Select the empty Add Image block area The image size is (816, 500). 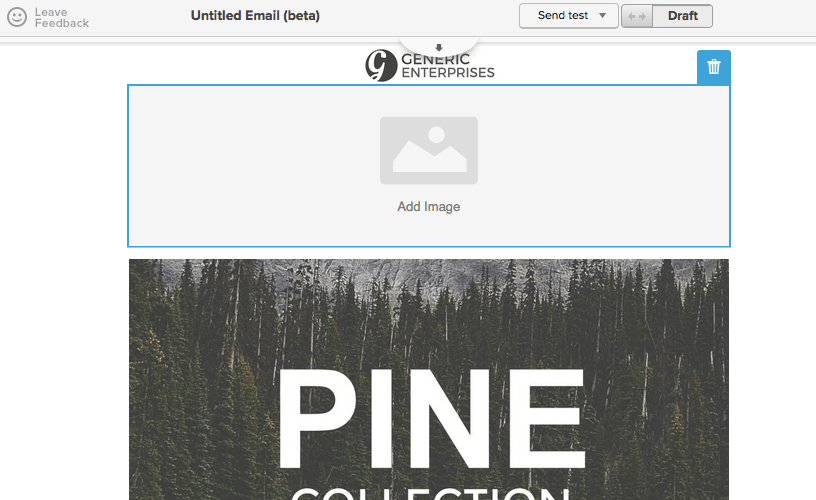pos(429,166)
